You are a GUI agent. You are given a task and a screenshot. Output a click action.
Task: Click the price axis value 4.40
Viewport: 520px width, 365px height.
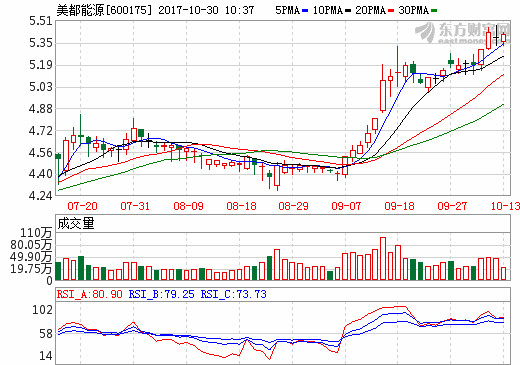(x=41, y=174)
